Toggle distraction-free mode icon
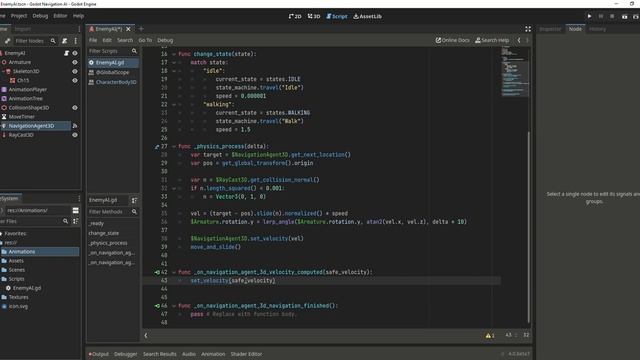This screenshot has width=640, height=360. (x=528, y=29)
